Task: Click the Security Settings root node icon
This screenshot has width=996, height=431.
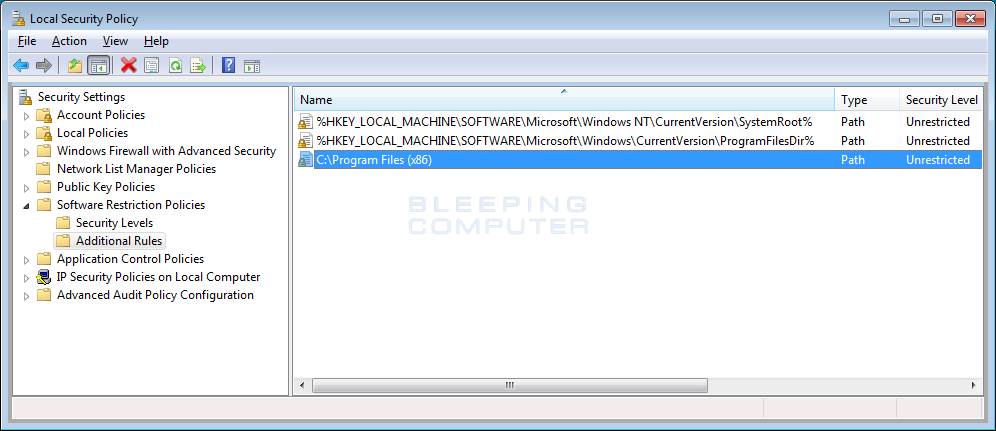Action: tap(25, 97)
